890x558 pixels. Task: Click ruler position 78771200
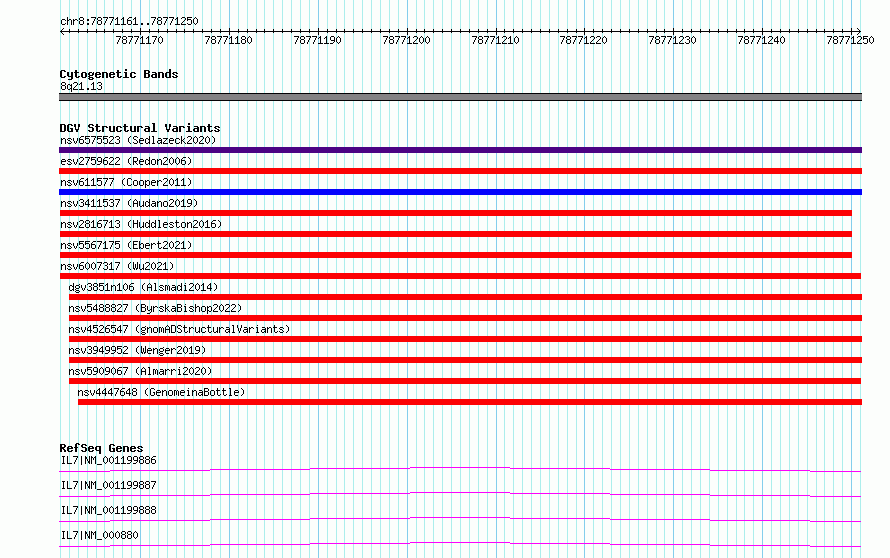pos(406,40)
